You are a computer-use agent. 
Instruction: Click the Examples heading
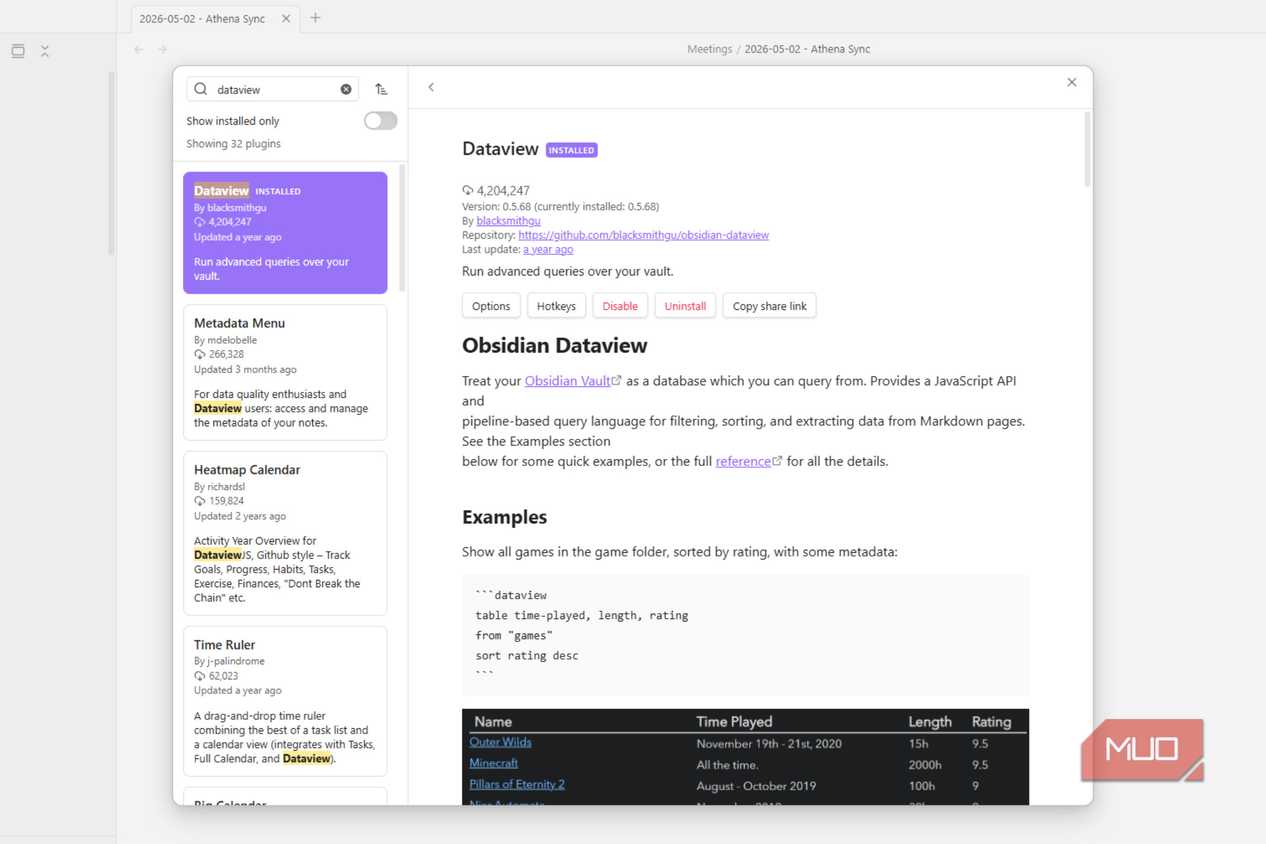click(x=504, y=517)
